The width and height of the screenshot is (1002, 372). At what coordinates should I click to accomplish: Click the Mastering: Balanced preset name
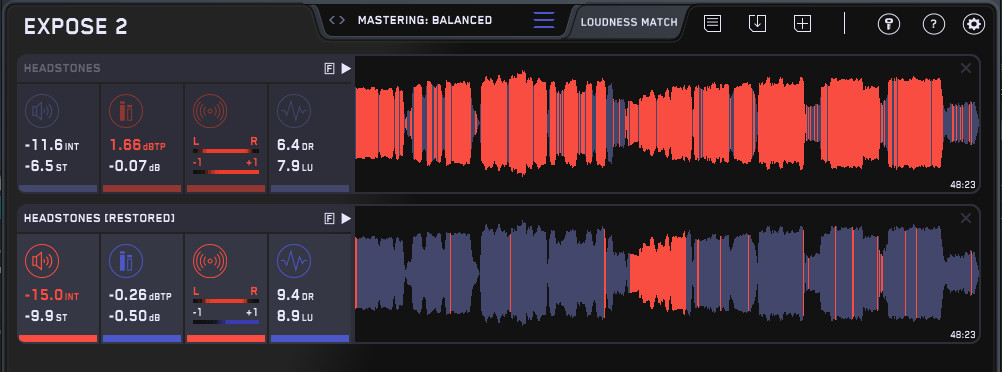[x=425, y=20]
